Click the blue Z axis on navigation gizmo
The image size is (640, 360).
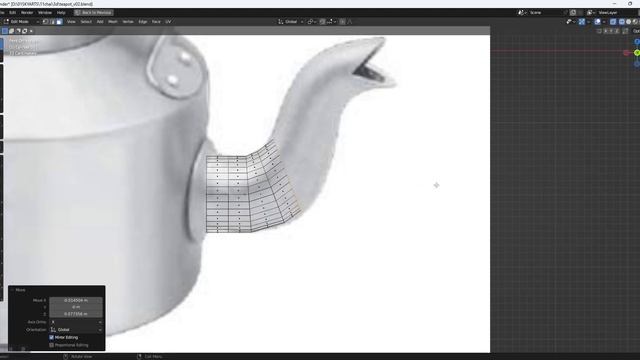[x=637, y=42]
